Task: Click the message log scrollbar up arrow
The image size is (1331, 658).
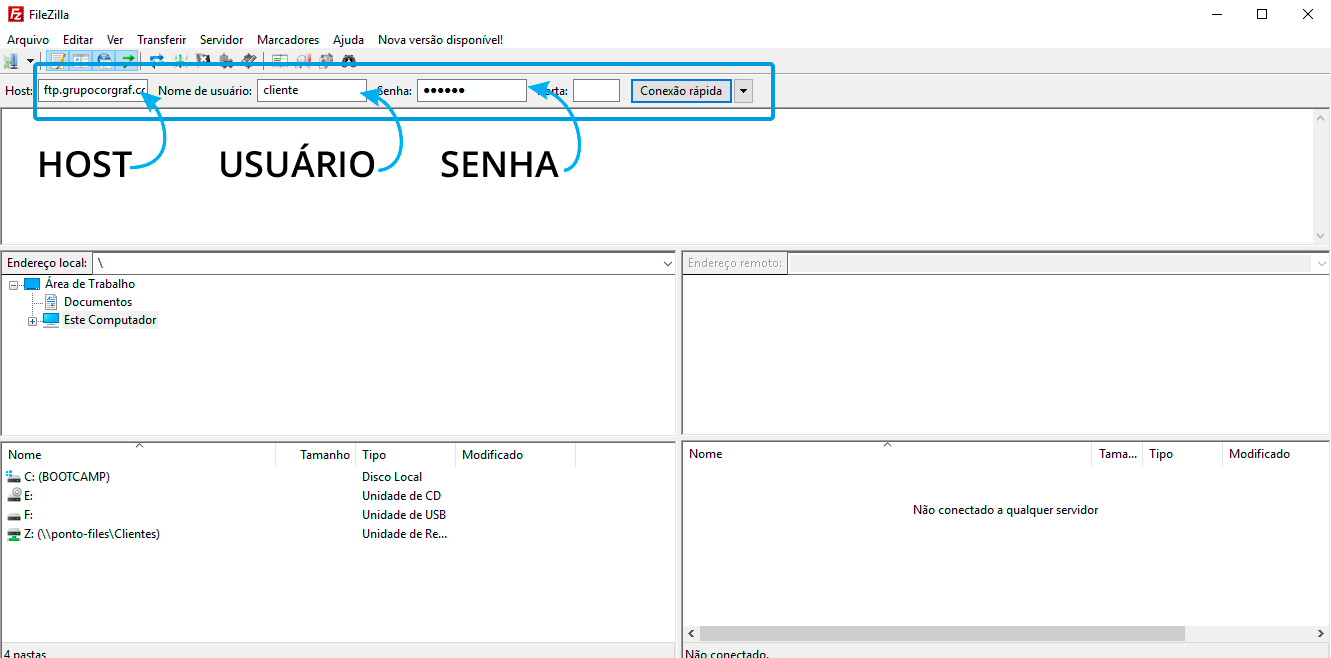Action: point(1321,117)
